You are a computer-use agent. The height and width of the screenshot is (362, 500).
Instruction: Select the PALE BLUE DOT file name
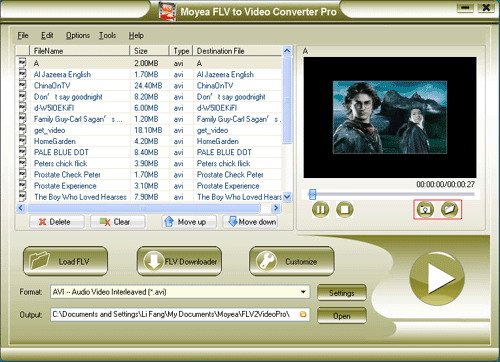click(61, 152)
